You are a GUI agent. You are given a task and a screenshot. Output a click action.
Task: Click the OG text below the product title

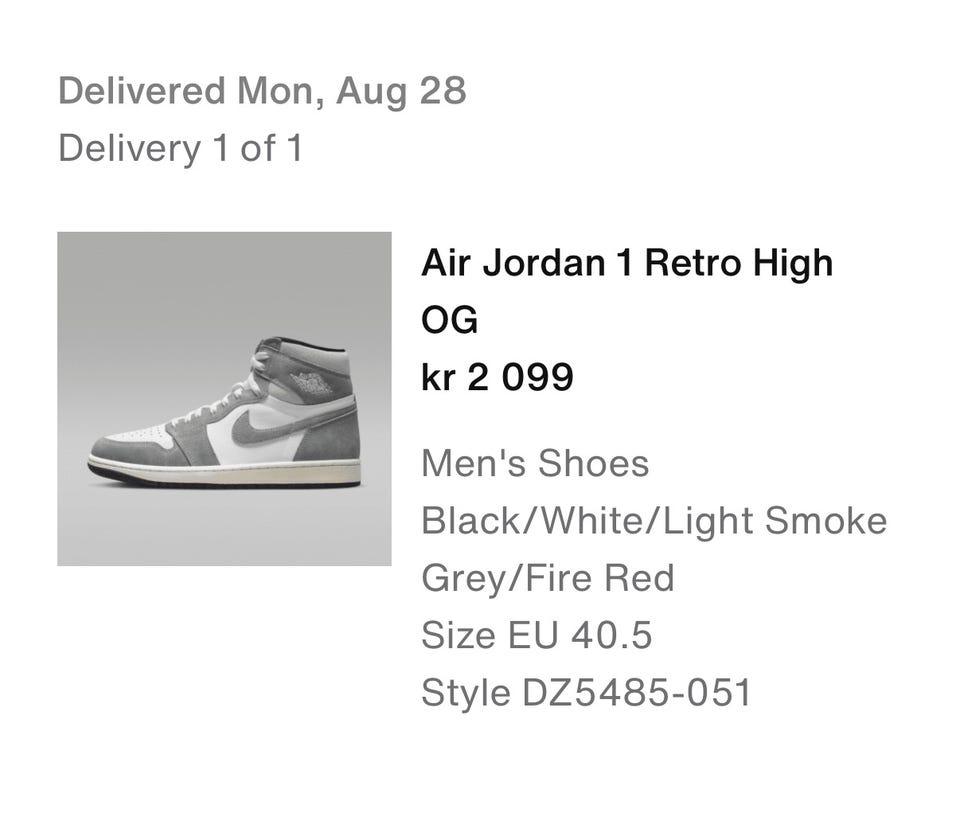coord(449,320)
